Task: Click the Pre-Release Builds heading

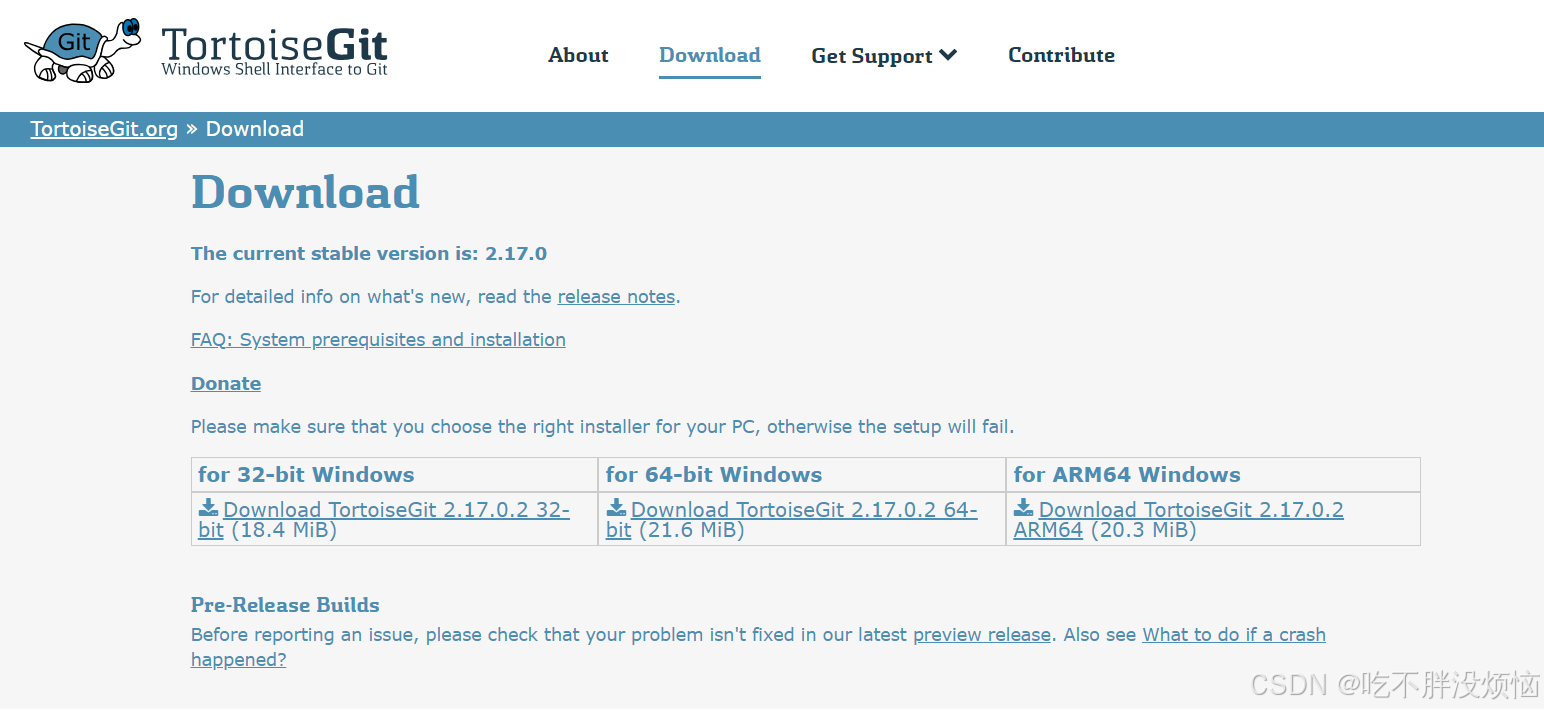Action: pos(285,605)
